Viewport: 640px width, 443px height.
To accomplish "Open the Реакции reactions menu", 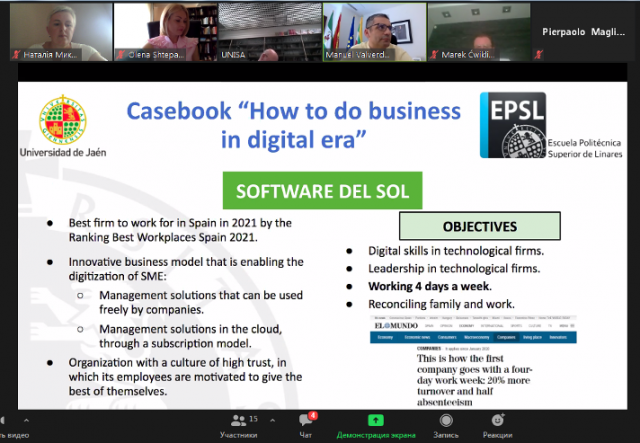I will (x=497, y=424).
